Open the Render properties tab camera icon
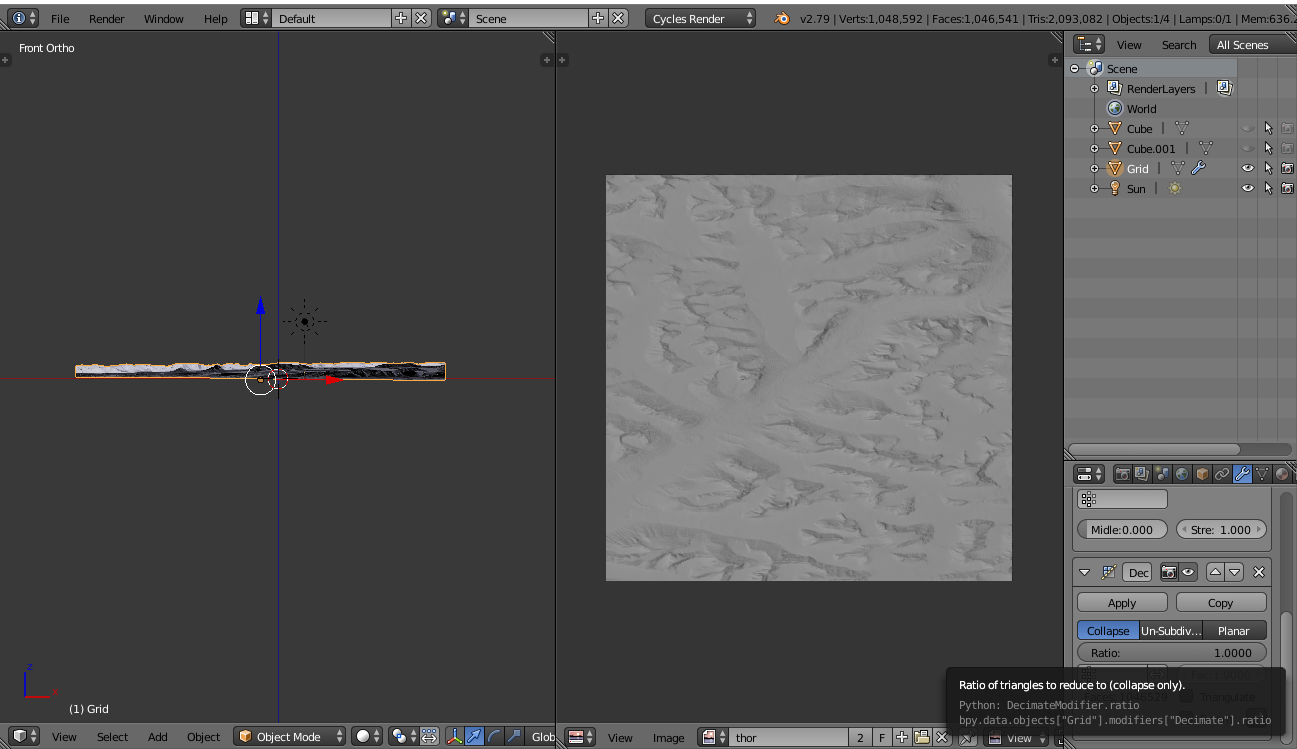The width and height of the screenshot is (1297, 749). (x=1122, y=474)
